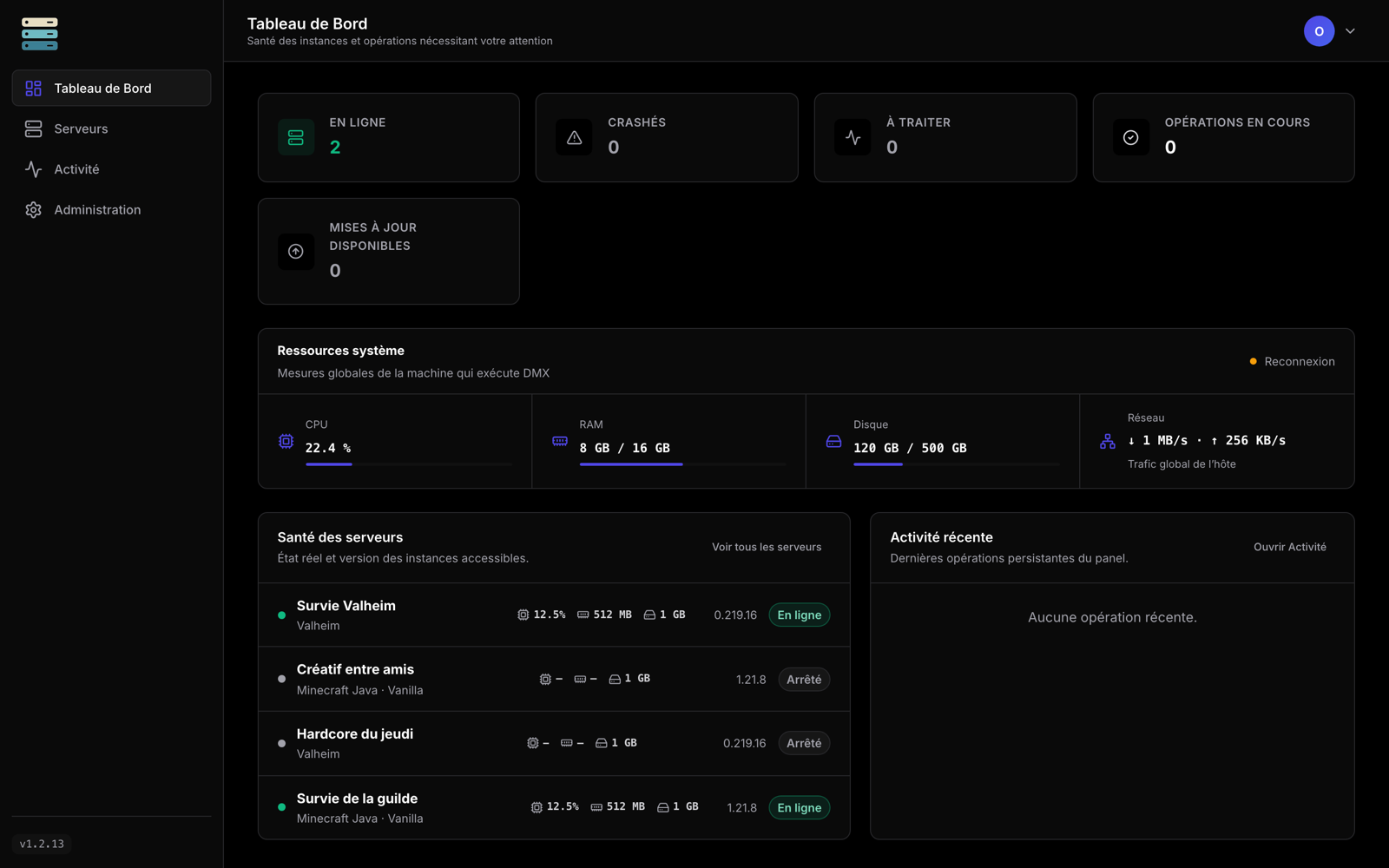The image size is (1389, 868).
Task: Open the user menu chevron
Action: [1350, 31]
